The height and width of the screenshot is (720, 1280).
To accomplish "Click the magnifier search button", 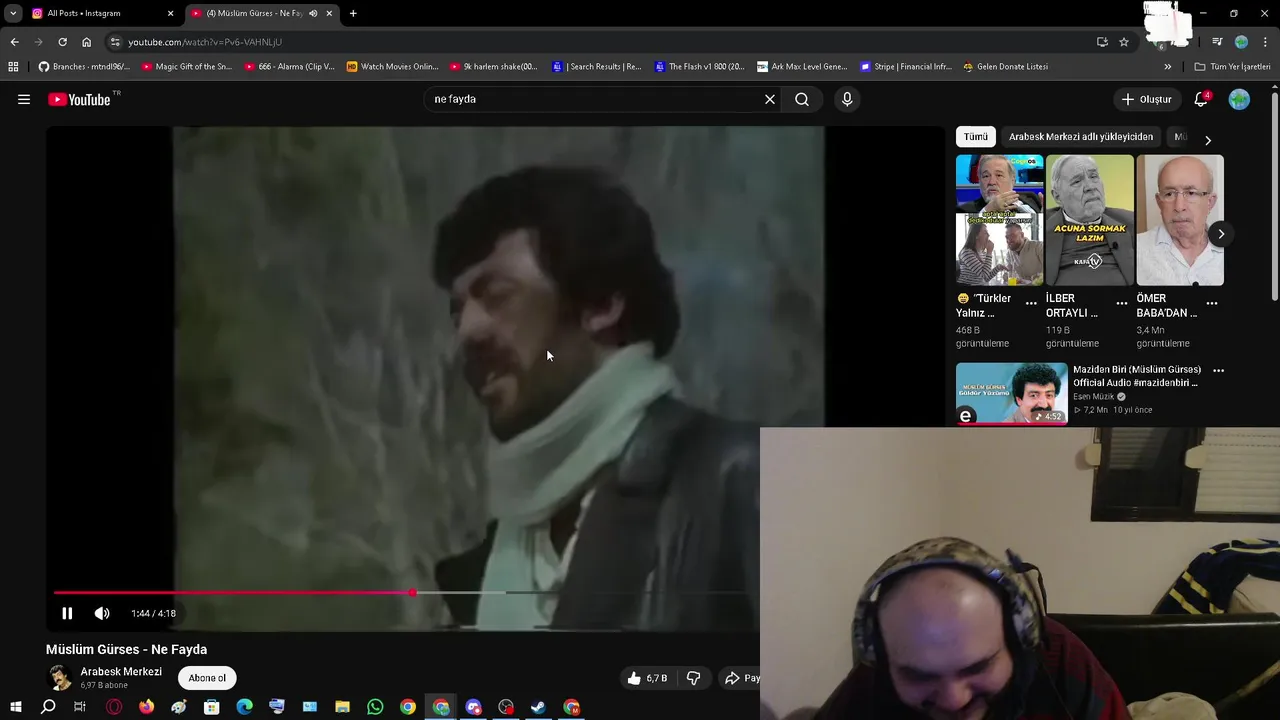I will coord(802,99).
